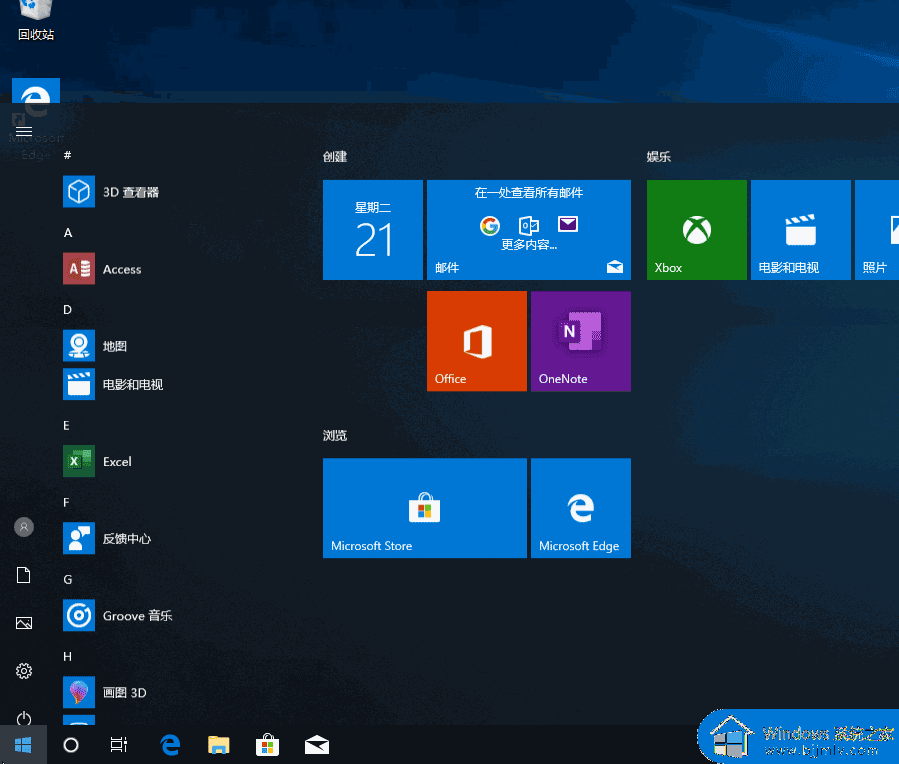The image size is (899, 764).
Task: Click the 娱乐 tile group title
Action: (x=659, y=156)
